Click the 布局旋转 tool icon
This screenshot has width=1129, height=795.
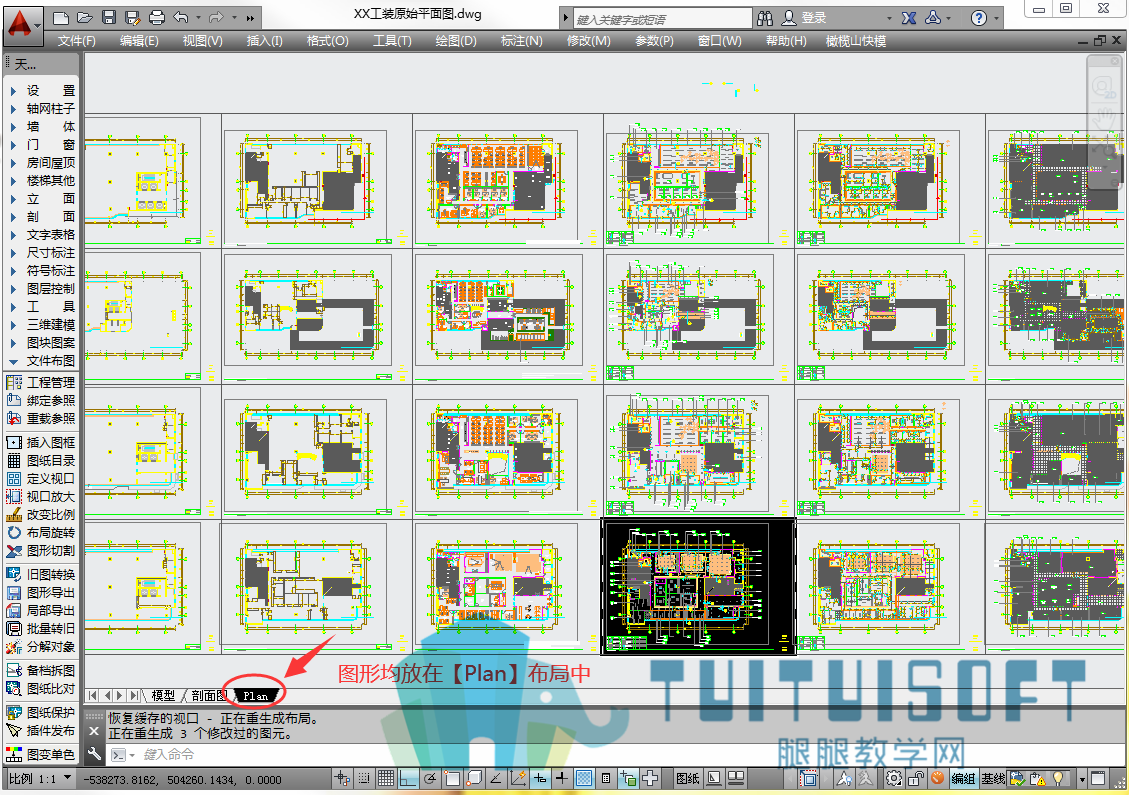(x=14, y=533)
